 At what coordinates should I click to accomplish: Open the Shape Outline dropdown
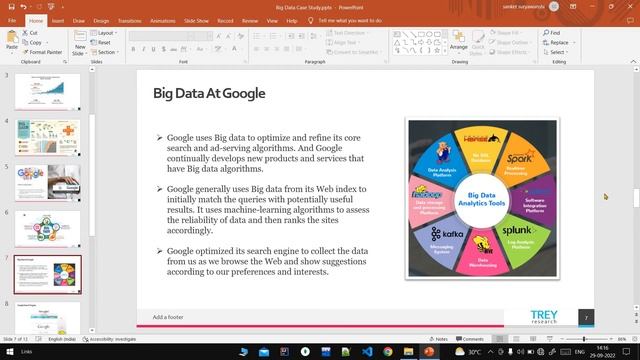(x=510, y=42)
